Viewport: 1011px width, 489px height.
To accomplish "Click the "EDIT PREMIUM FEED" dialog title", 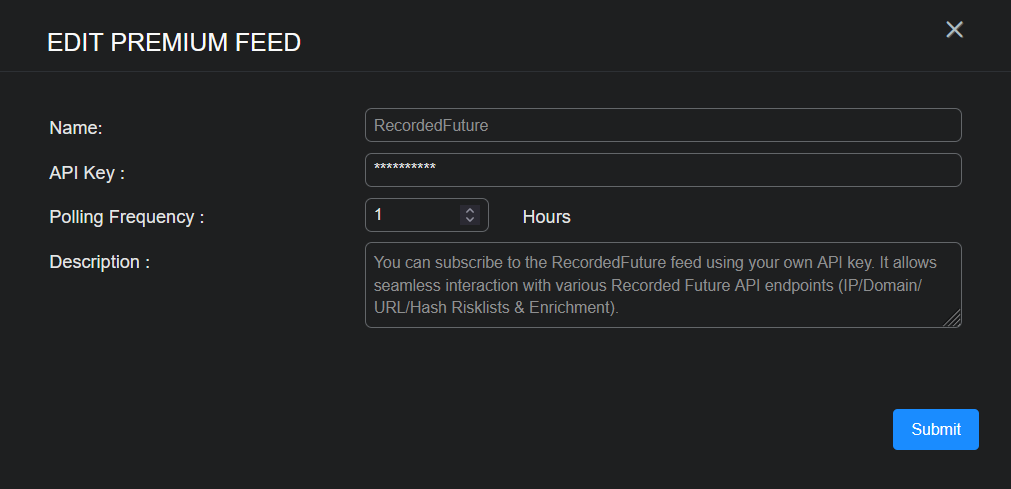I will point(174,42).
